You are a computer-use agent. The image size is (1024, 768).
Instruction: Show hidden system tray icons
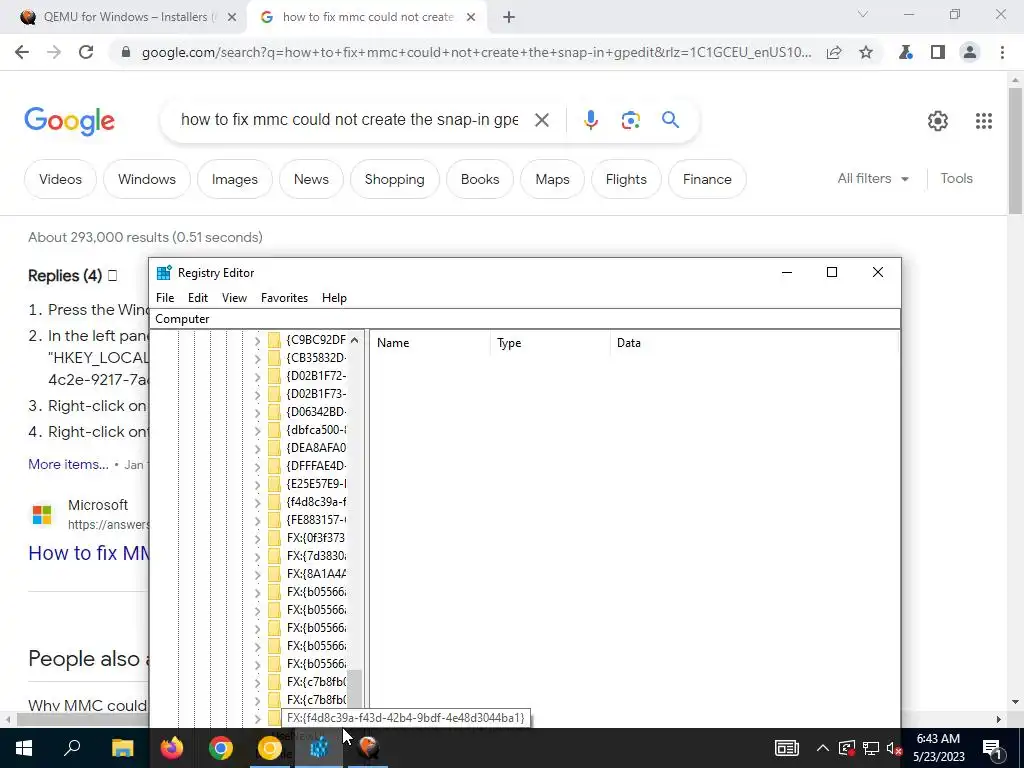(x=822, y=748)
